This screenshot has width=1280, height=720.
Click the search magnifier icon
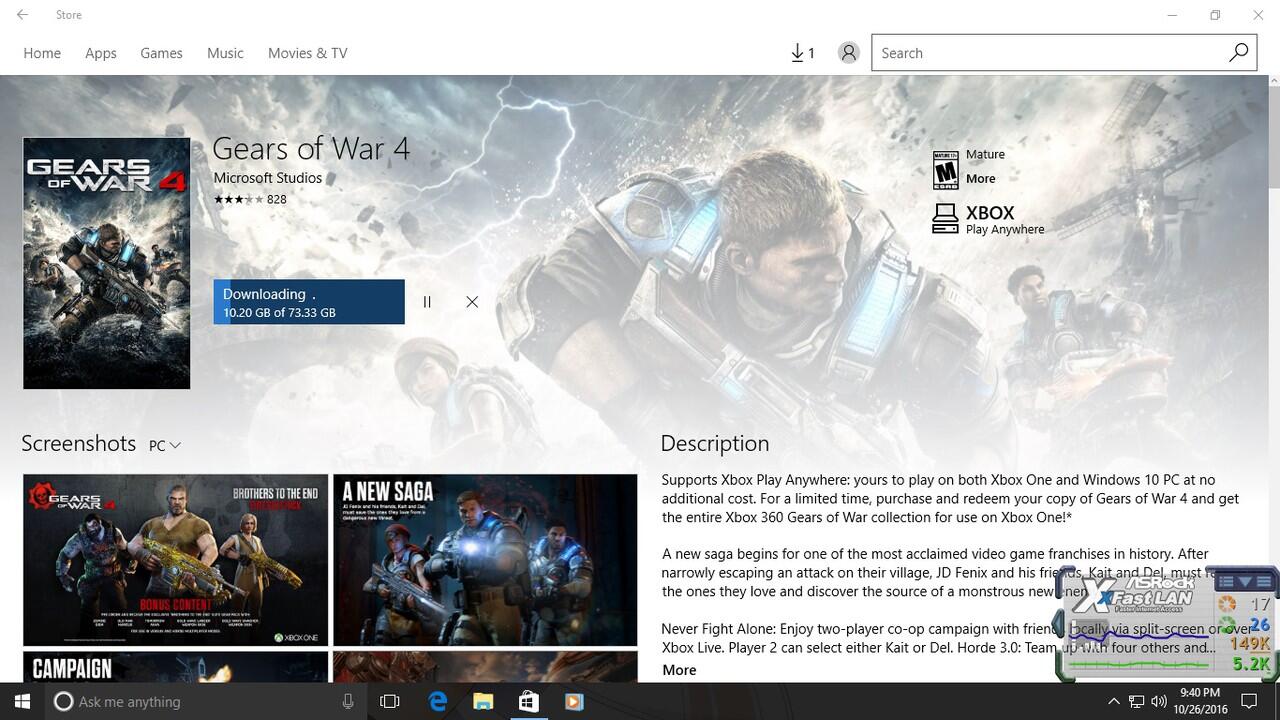click(1238, 53)
